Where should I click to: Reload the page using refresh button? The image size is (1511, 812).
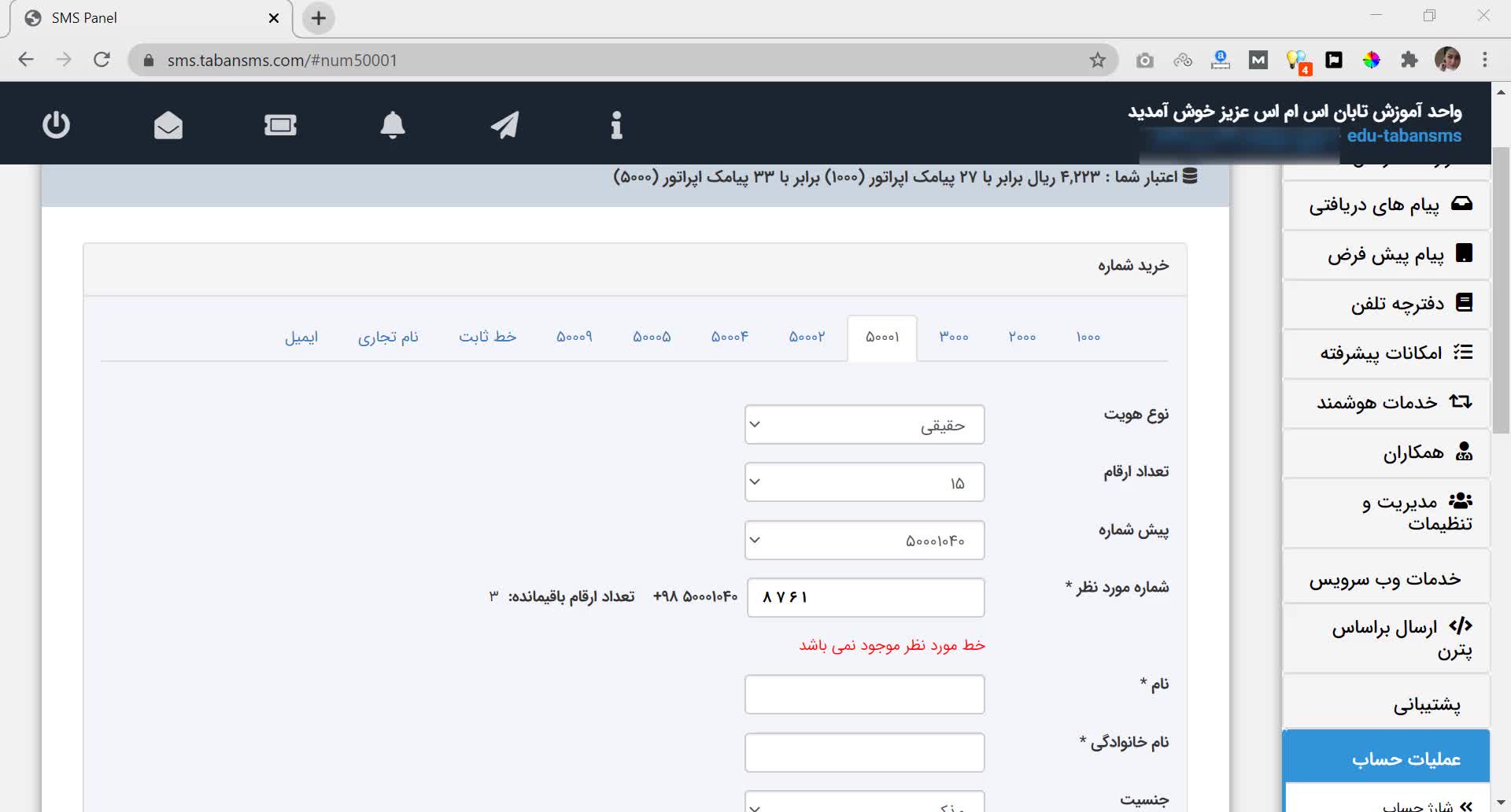(x=102, y=60)
